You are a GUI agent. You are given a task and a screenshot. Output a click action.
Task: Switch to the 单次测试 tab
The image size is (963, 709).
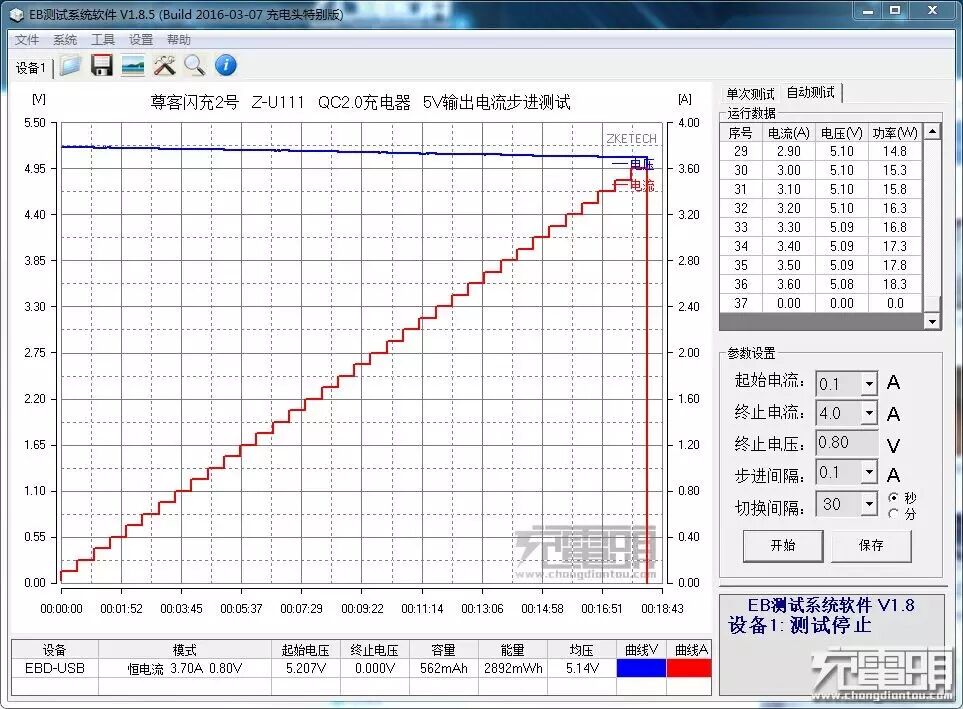pos(750,94)
